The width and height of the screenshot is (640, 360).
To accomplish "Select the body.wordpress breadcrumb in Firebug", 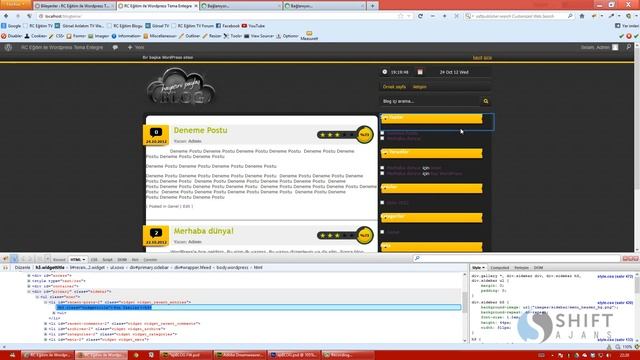I will 232,268.
